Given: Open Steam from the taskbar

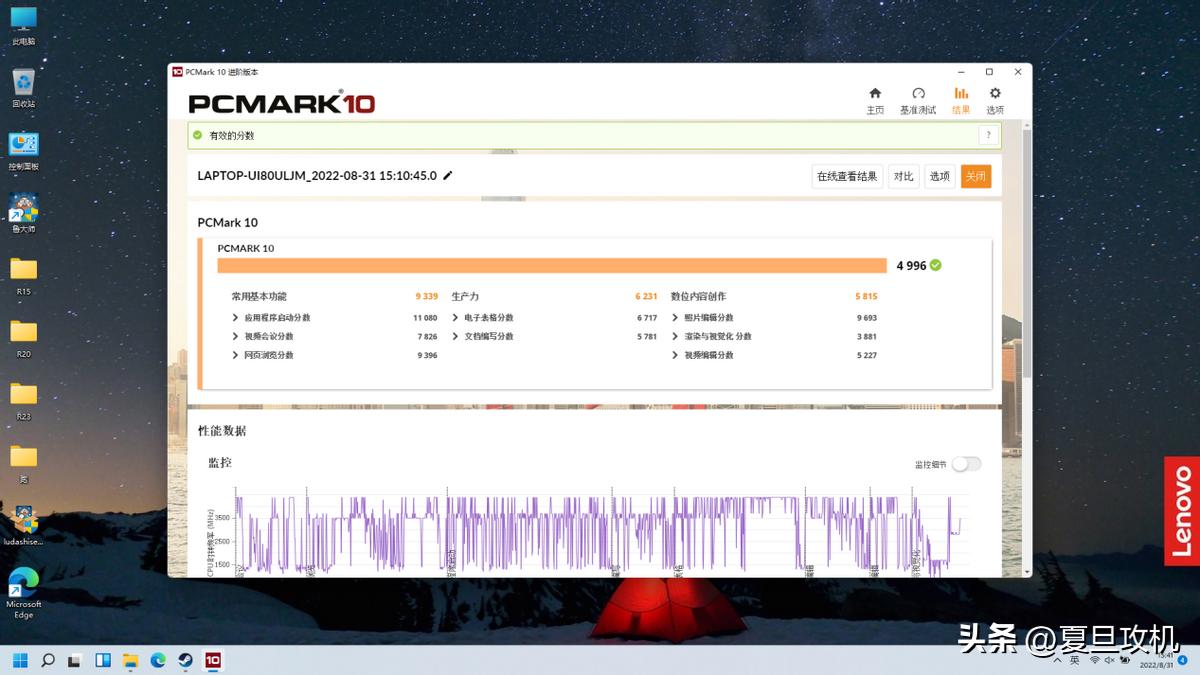Looking at the screenshot, I should coord(185,660).
